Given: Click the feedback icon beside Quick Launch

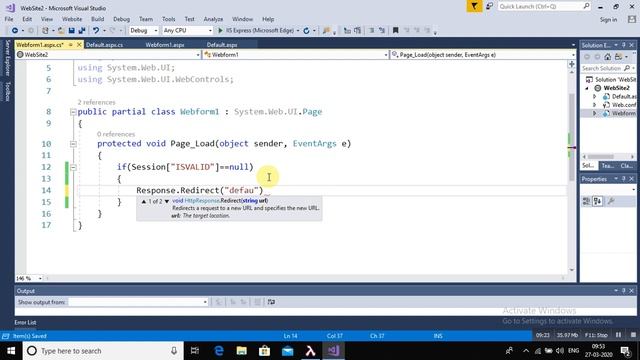Looking at the screenshot, I should coord(489,7).
